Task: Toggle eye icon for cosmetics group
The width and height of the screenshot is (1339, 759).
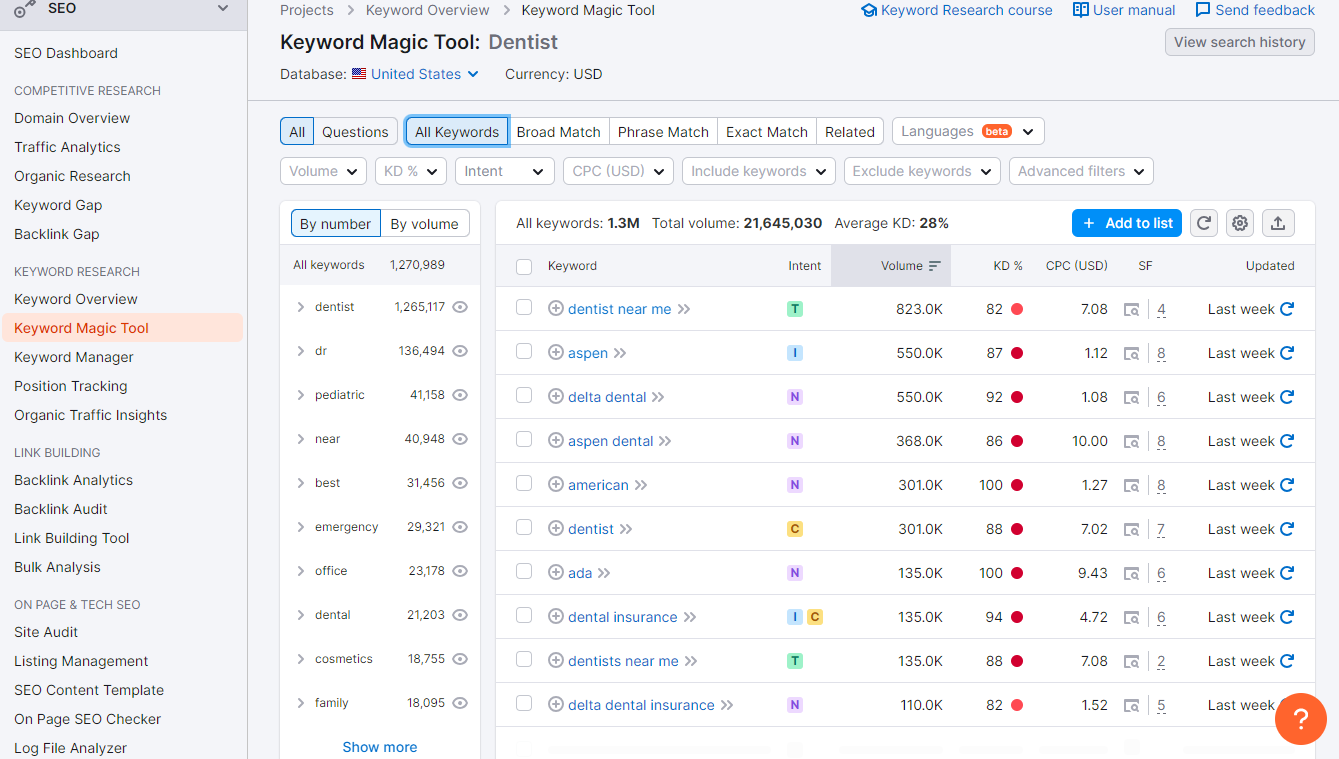Action: click(x=460, y=659)
